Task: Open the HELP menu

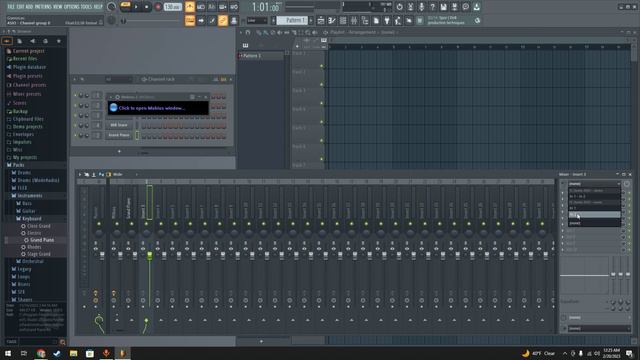Action: coord(98,7)
